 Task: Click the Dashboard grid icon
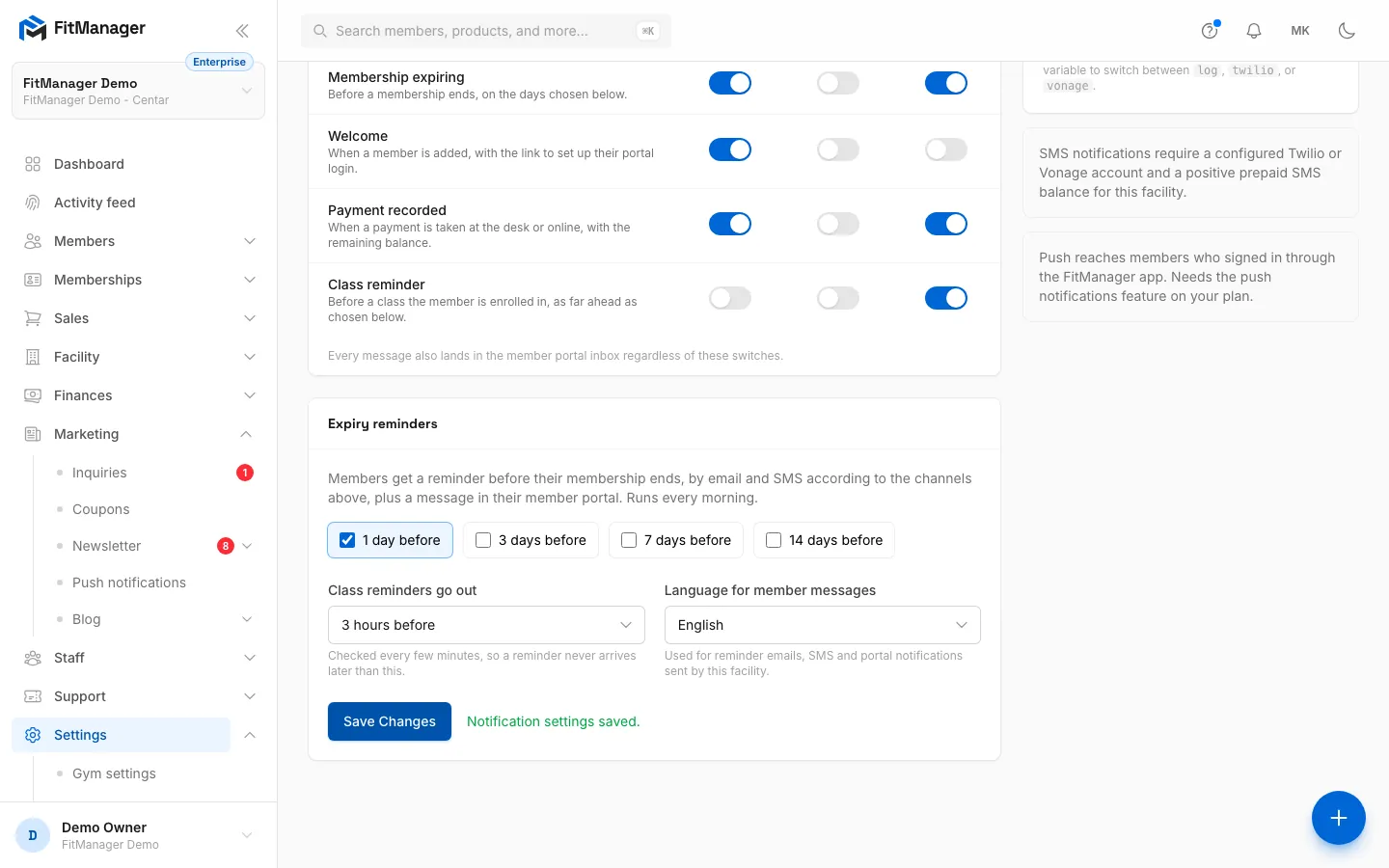tap(33, 164)
